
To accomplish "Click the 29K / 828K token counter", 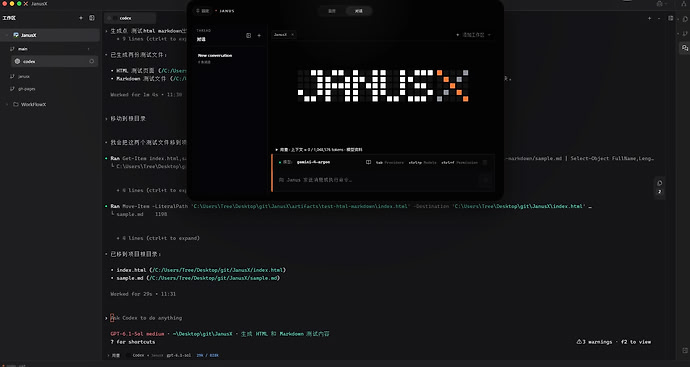I will tap(207, 355).
